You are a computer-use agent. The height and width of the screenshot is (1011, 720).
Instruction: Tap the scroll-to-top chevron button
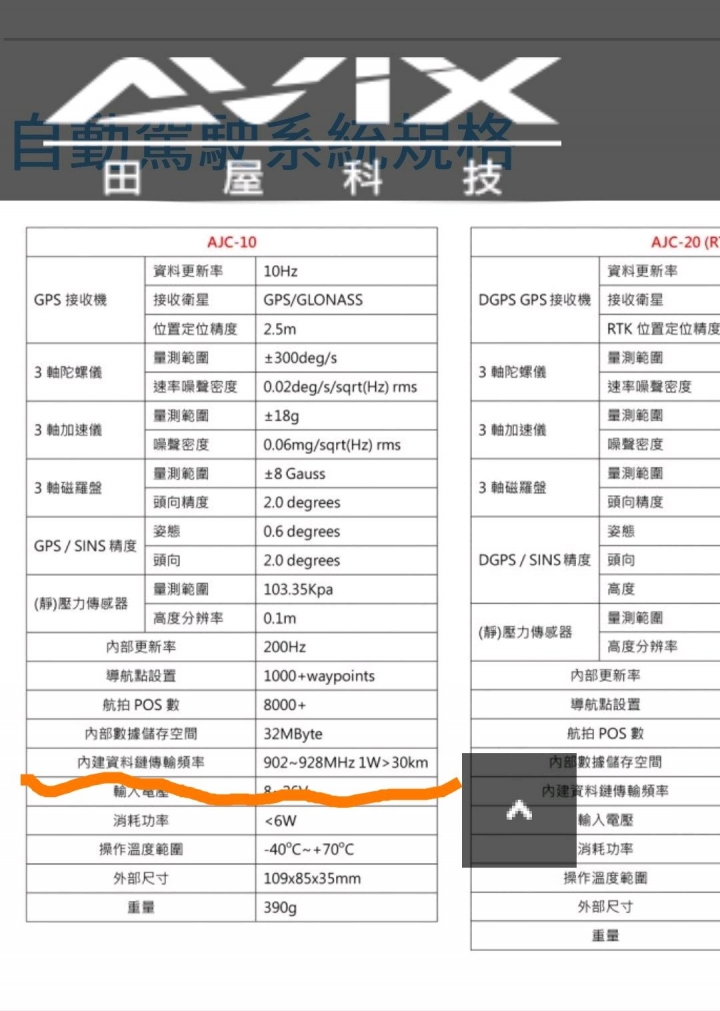519,810
